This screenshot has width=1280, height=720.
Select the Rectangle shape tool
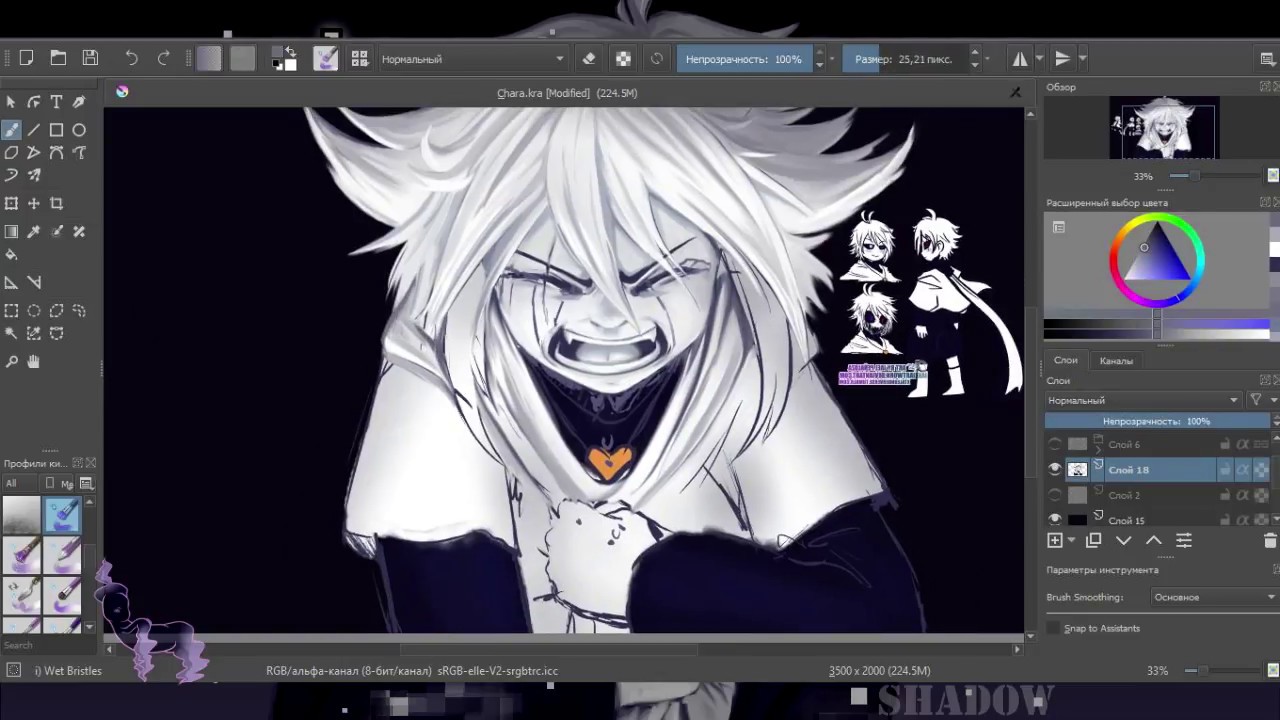(x=56, y=130)
